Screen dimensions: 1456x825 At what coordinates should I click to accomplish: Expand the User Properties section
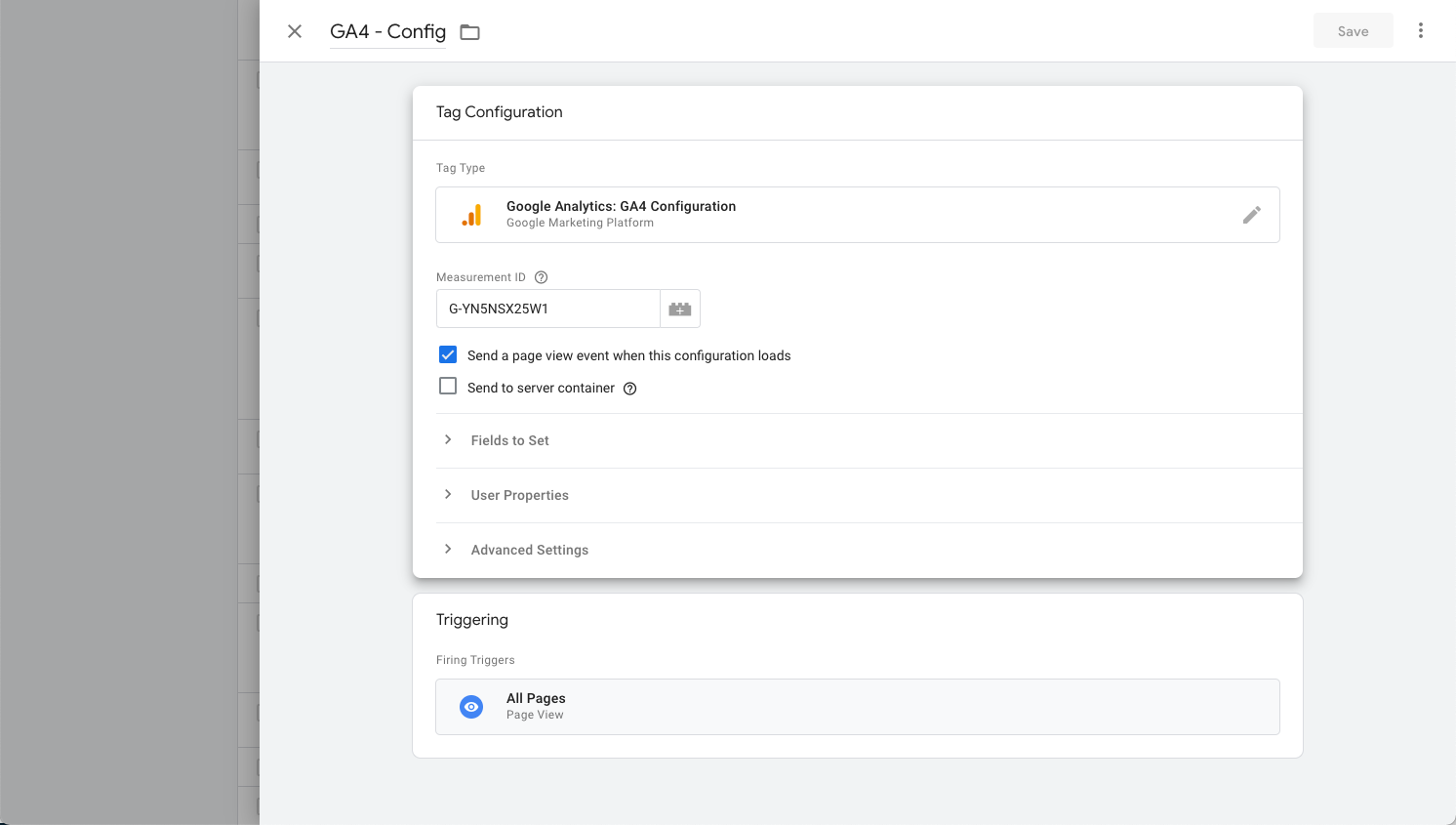pos(519,495)
